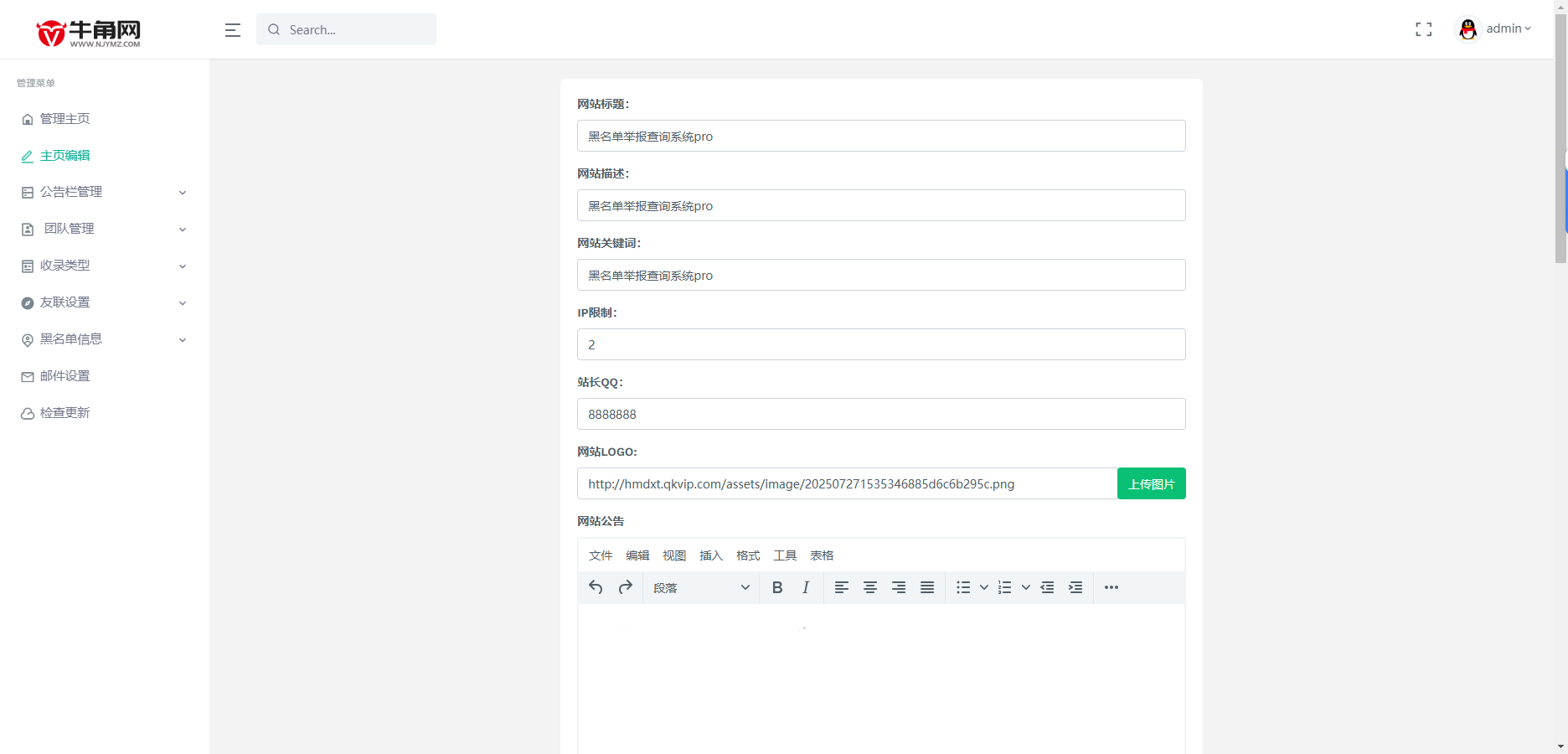Open the 表格 editor menu
The image size is (1568, 754).
[x=822, y=555]
